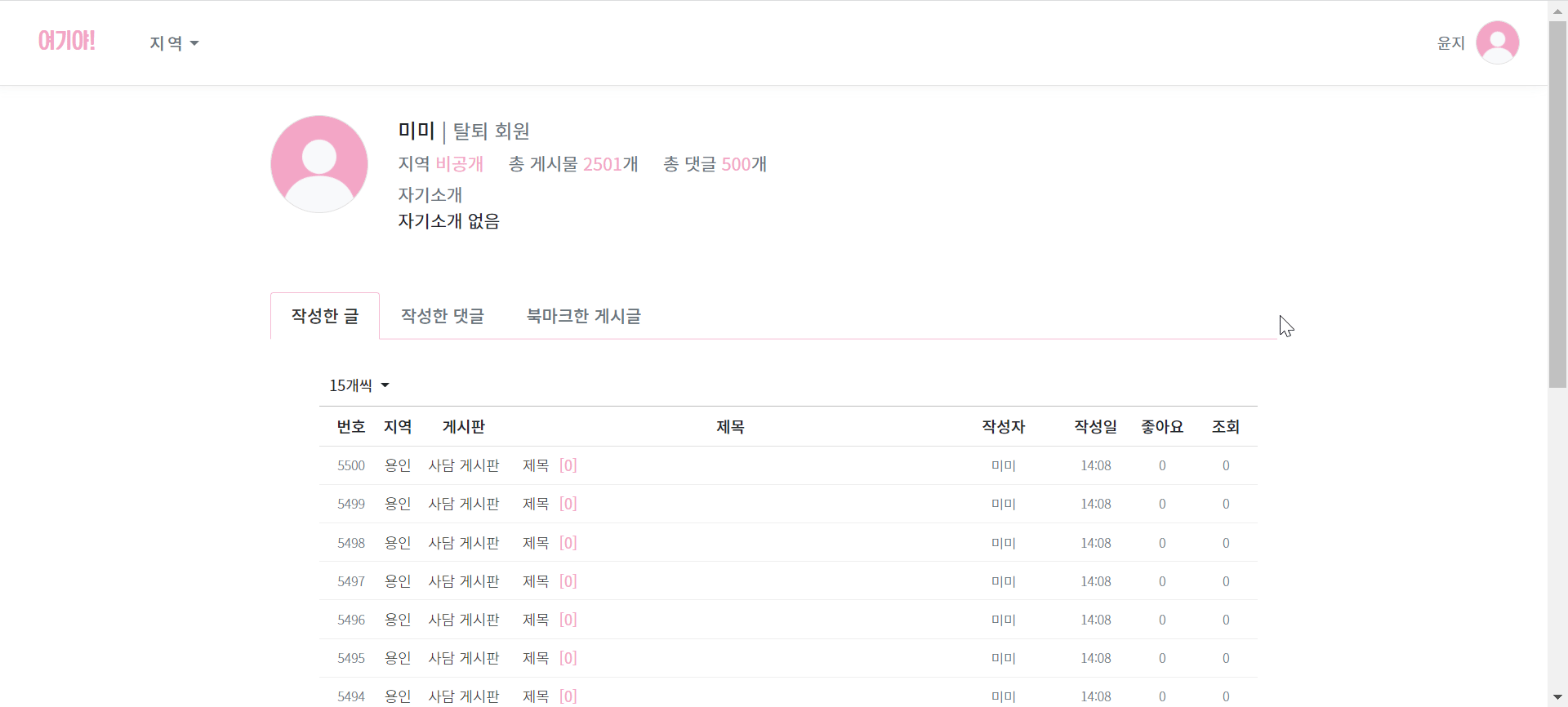Click 사담 게시판 in row 5498
The width and height of the screenshot is (1568, 707).
[464, 543]
